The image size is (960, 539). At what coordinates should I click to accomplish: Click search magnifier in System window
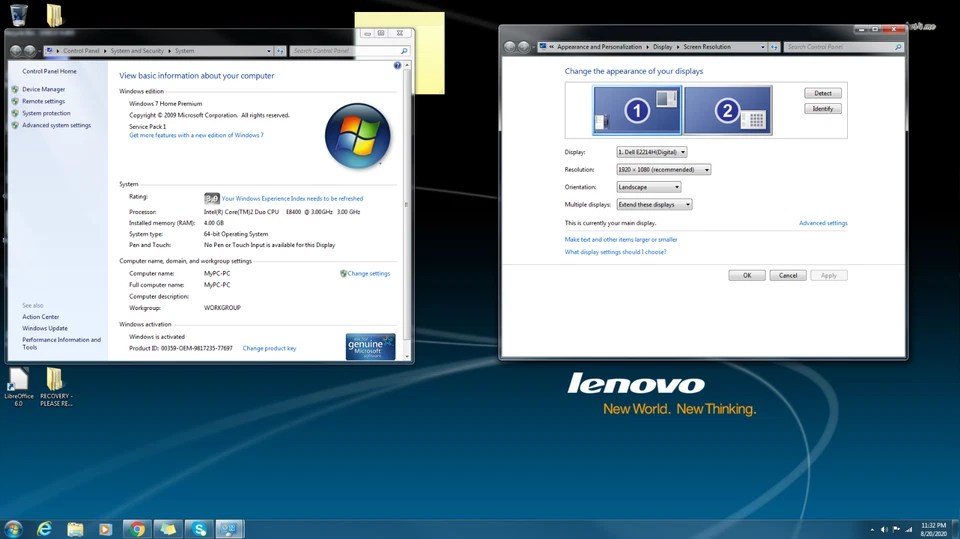(404, 51)
